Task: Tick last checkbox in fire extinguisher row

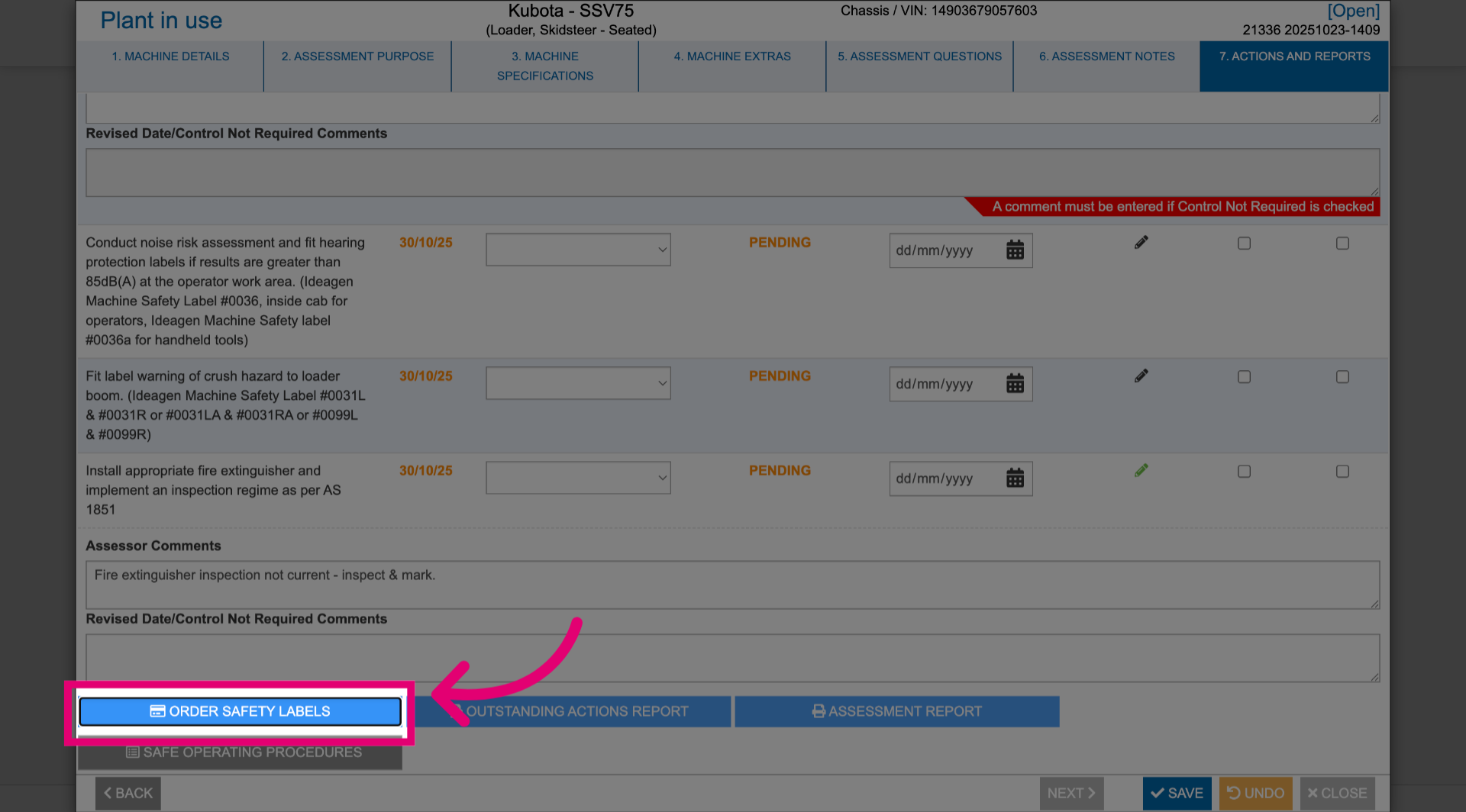Action: click(x=1342, y=472)
